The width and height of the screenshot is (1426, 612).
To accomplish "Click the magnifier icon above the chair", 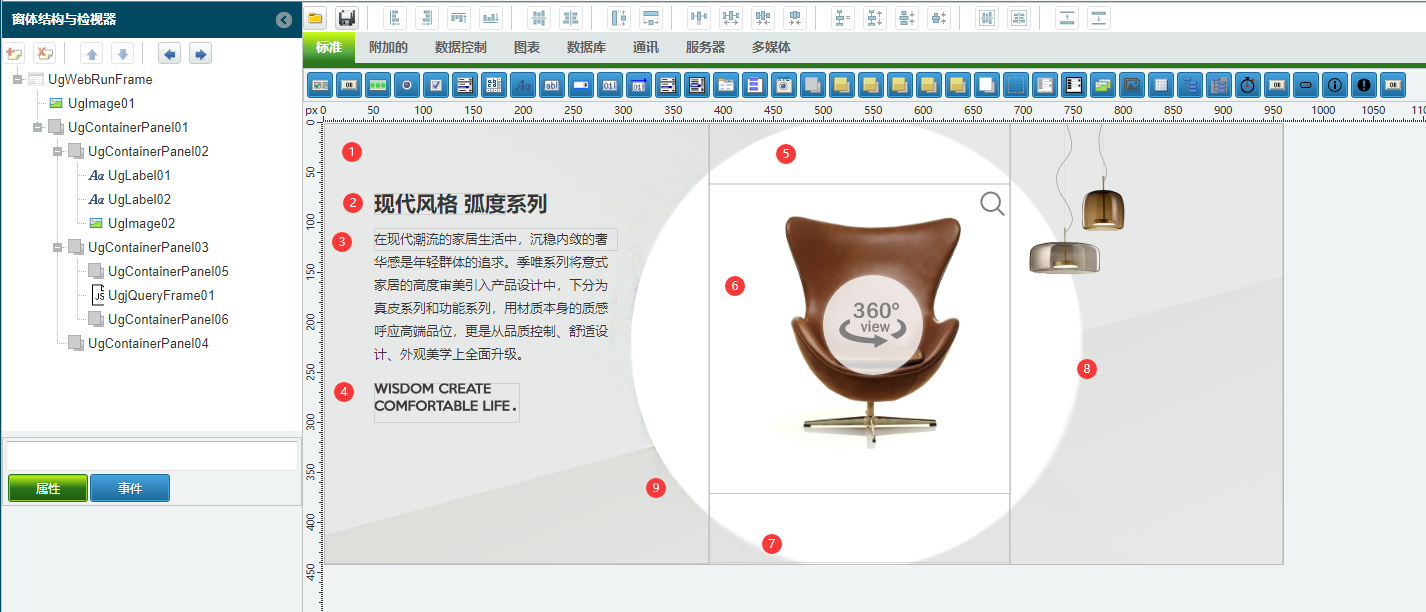I will tap(992, 204).
